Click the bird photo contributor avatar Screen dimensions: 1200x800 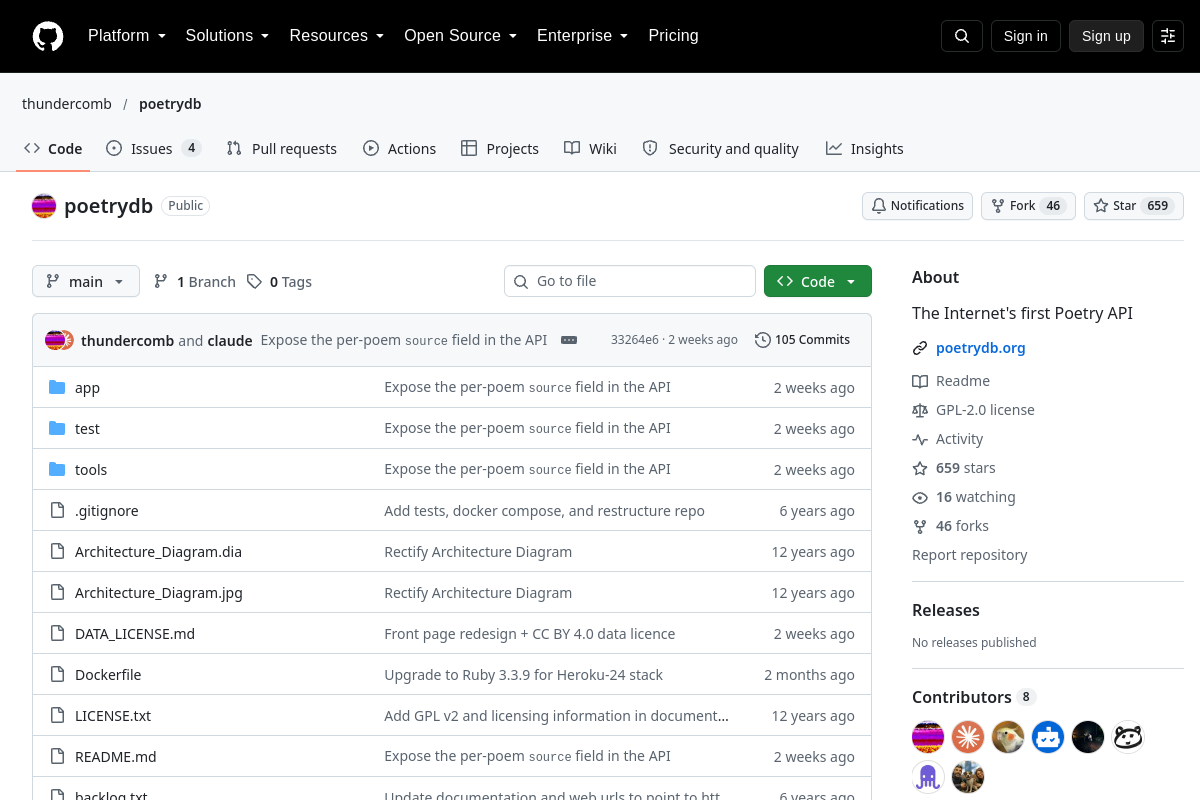pyautogui.click(x=1008, y=737)
